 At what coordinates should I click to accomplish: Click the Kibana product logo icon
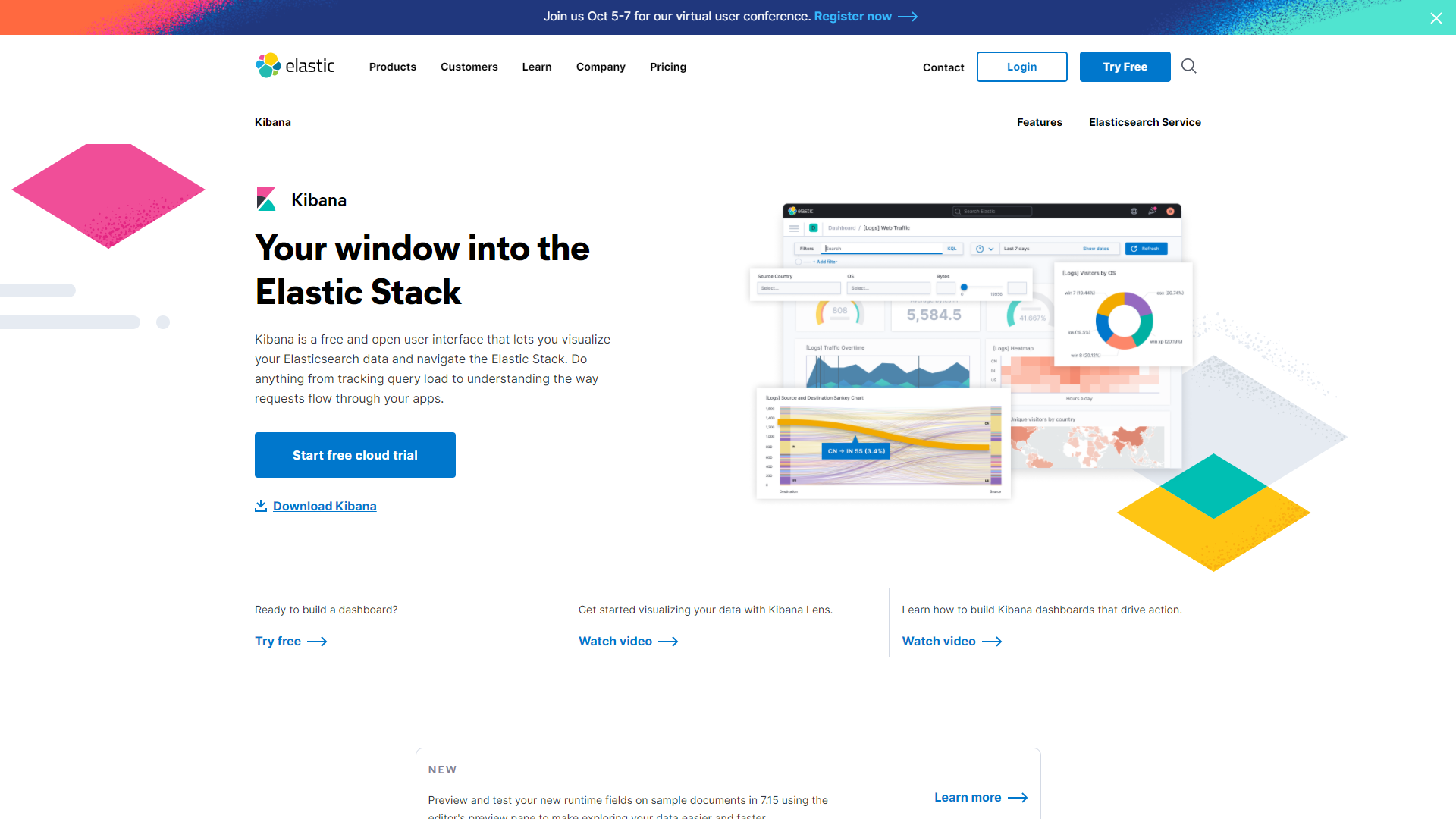[x=266, y=199]
